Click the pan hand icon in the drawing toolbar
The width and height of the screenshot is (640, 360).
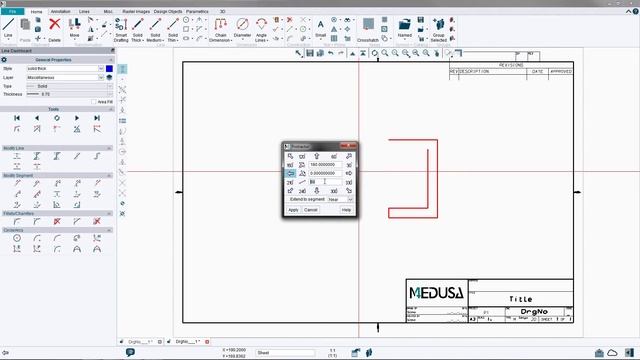437,53
